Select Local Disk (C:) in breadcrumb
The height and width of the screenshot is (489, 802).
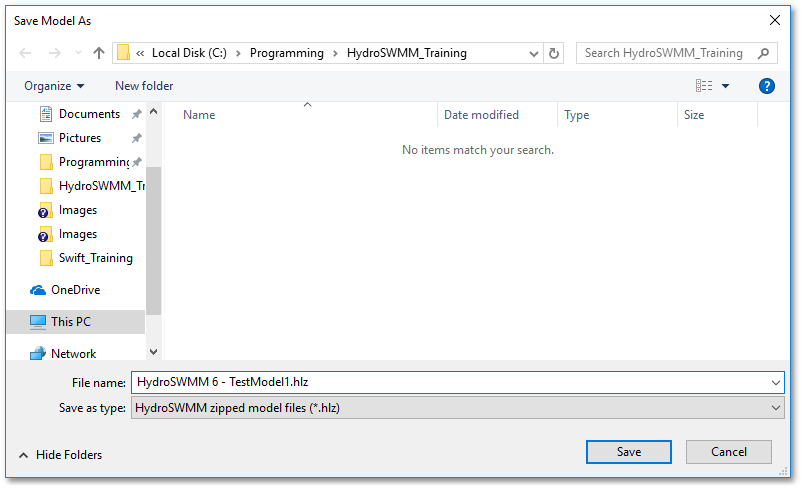coord(189,53)
